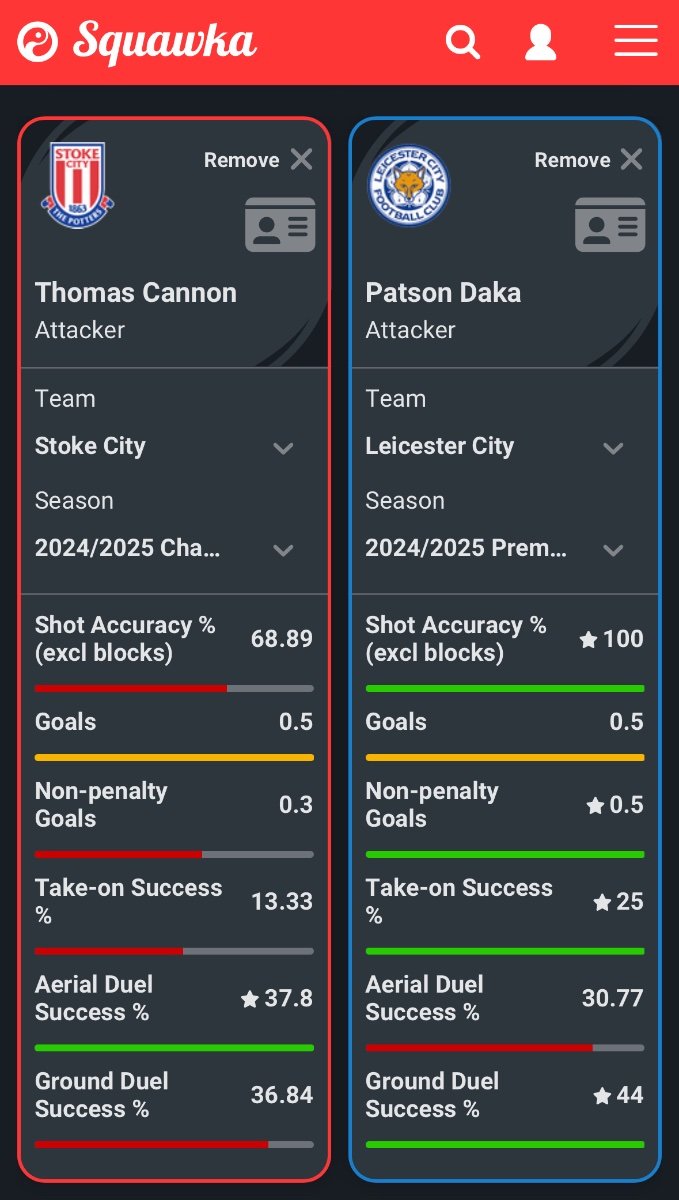
Task: Open Patson Daka's player ID card icon
Action: click(610, 224)
